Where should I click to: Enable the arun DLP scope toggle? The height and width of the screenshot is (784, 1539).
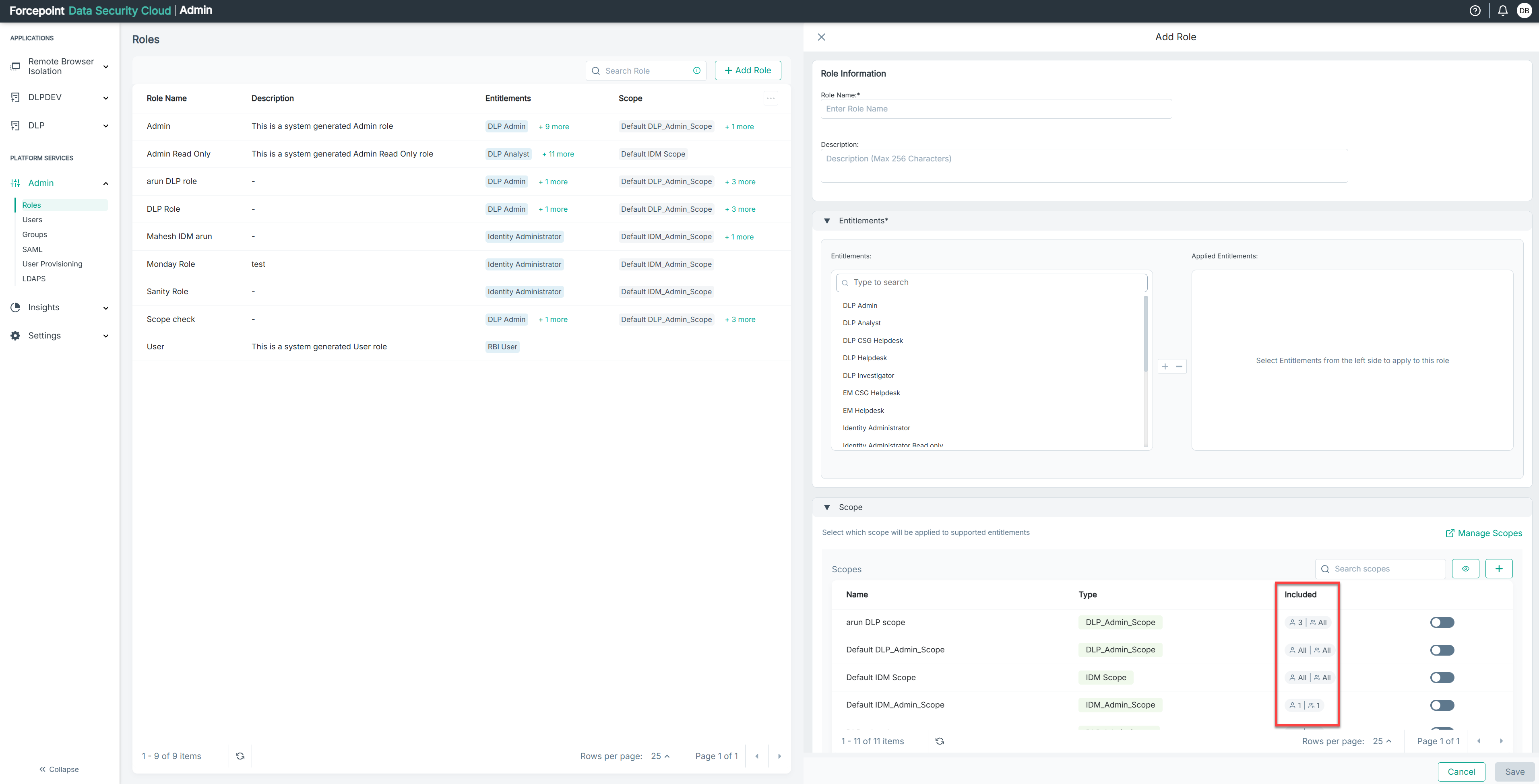1442,622
